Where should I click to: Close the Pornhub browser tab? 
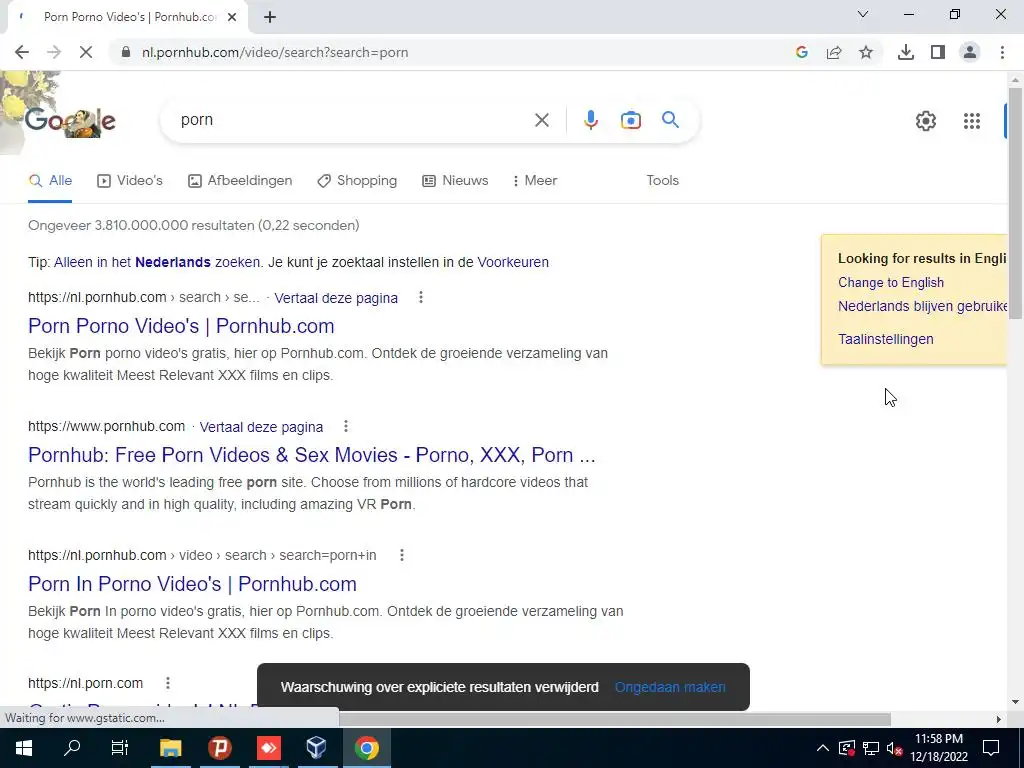pos(232,17)
